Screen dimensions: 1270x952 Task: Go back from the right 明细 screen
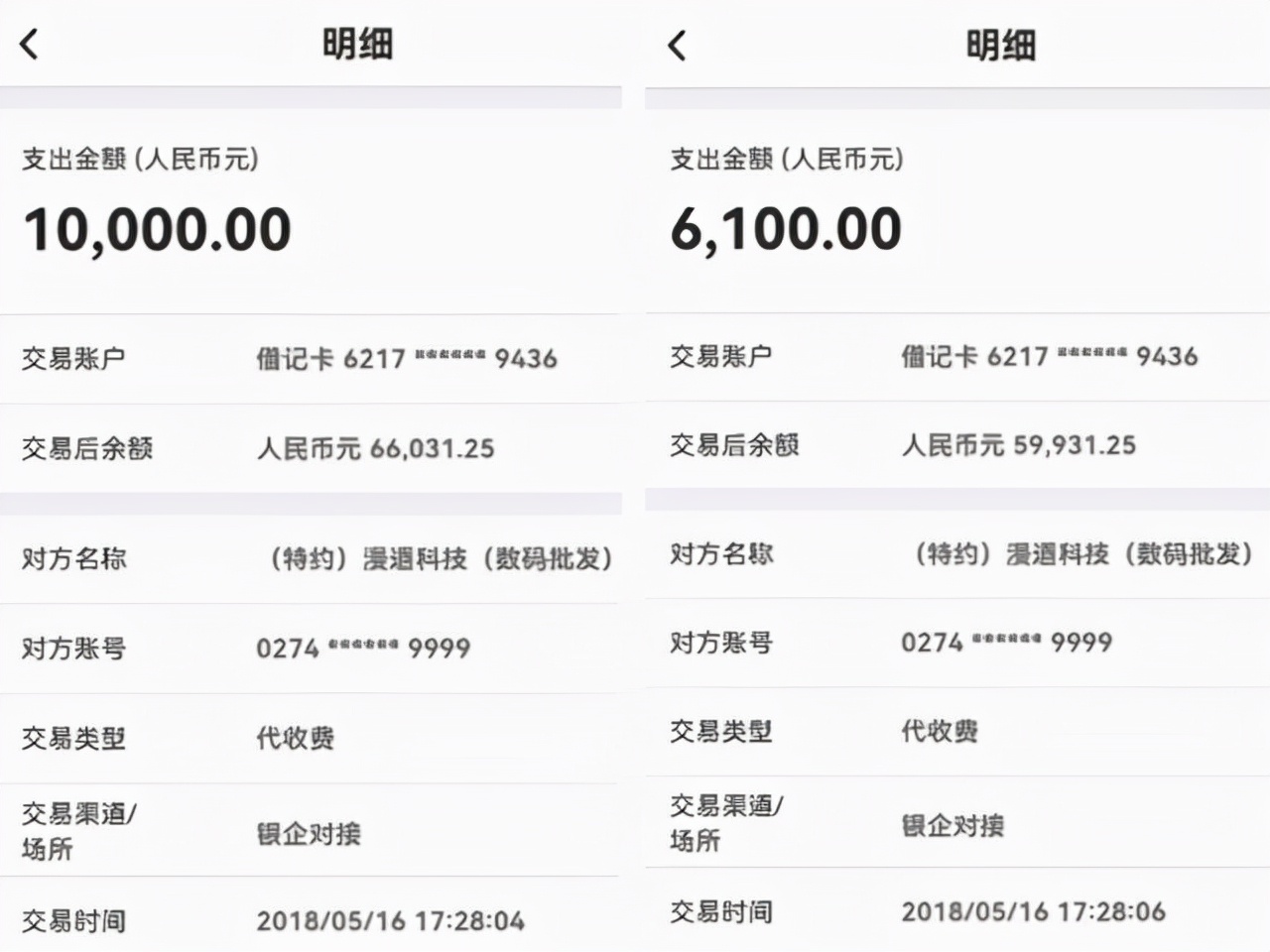click(678, 45)
